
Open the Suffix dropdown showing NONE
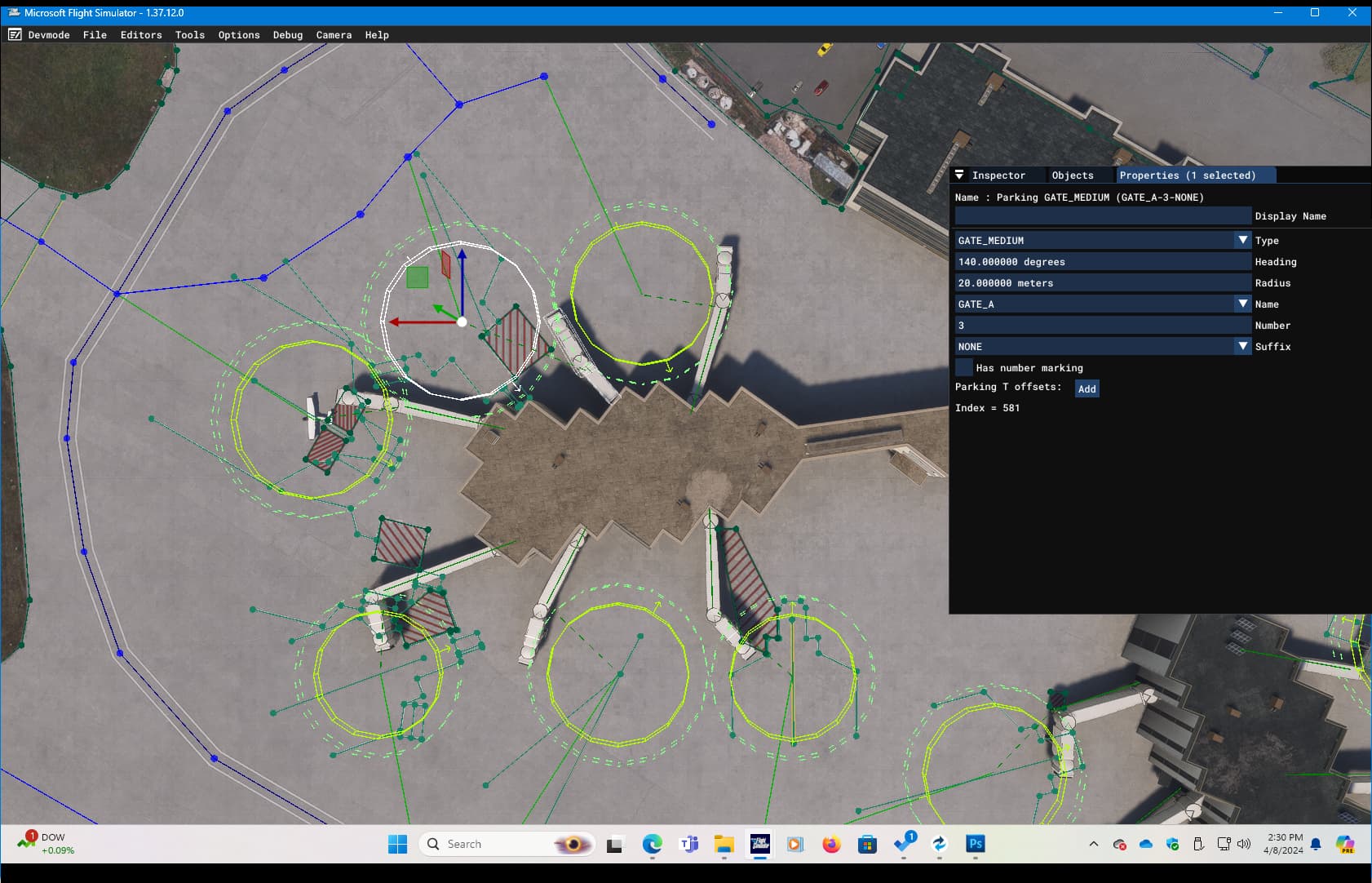pos(1103,346)
